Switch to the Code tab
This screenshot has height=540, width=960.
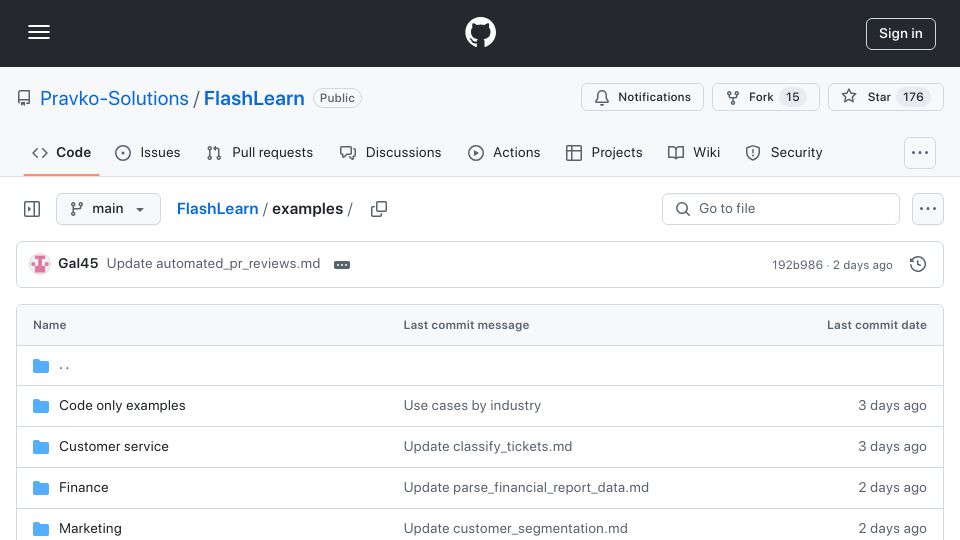61,152
